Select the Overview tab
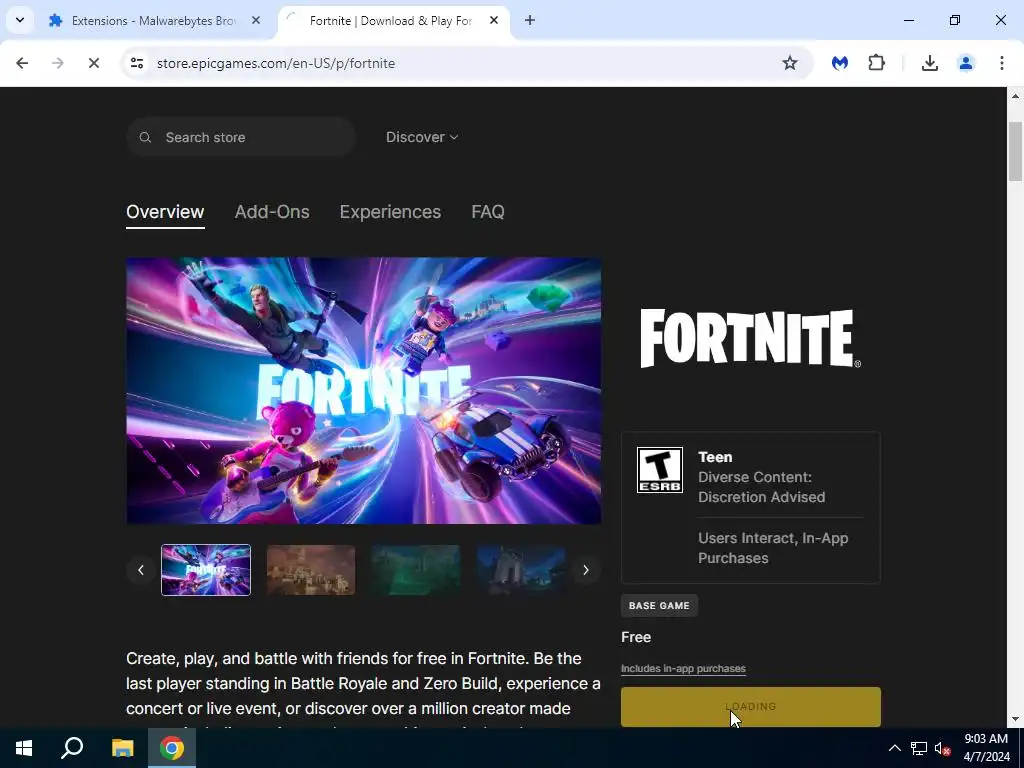This screenshot has height=768, width=1024. pos(165,212)
